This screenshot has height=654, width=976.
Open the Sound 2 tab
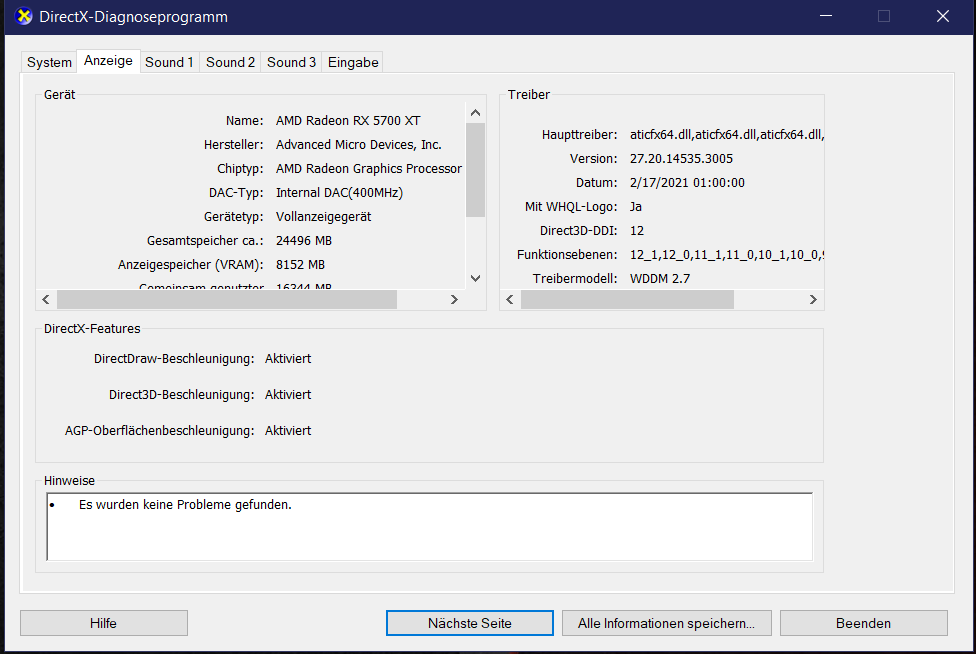230,62
